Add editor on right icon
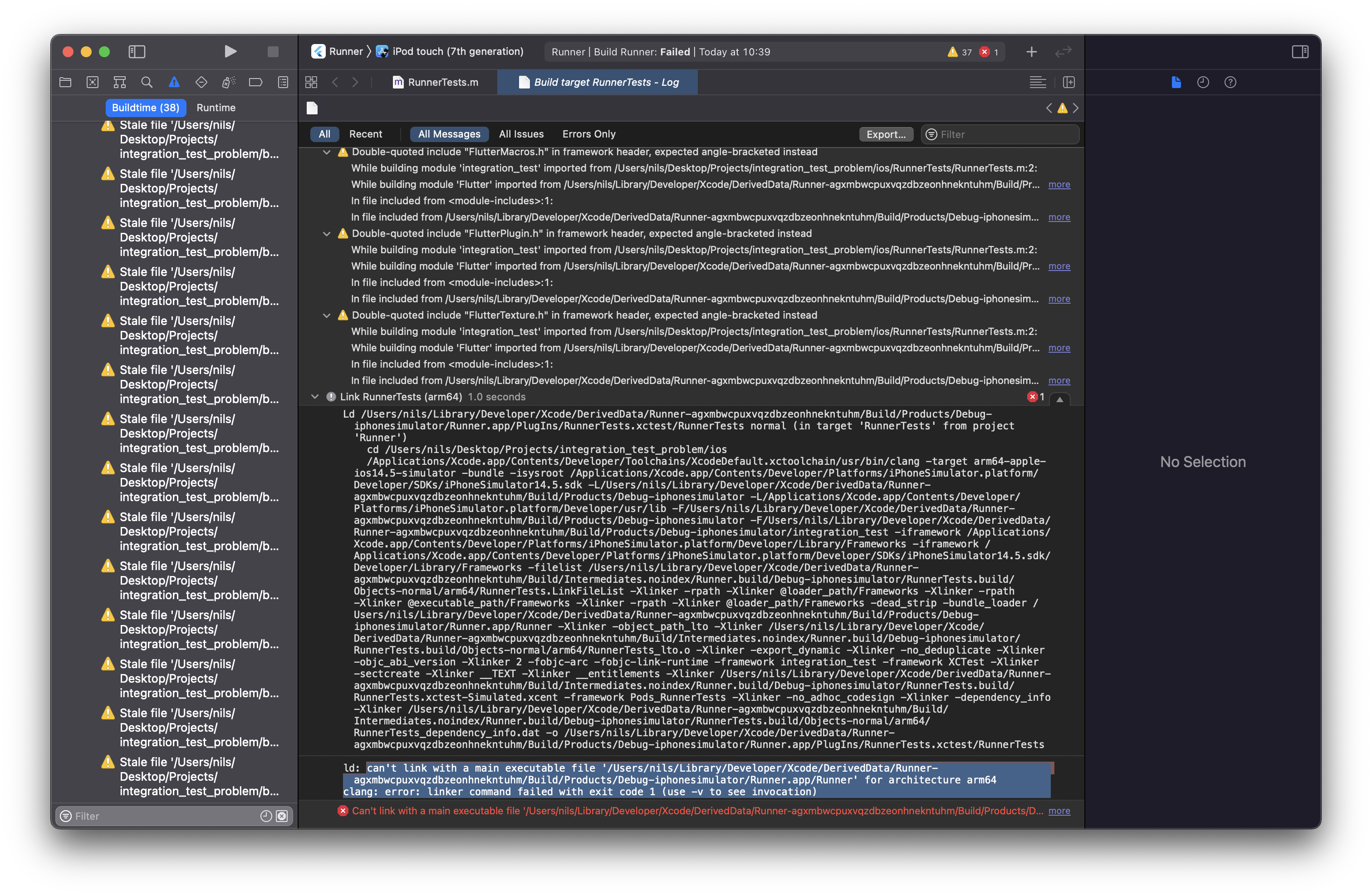1372x896 pixels. [1069, 83]
